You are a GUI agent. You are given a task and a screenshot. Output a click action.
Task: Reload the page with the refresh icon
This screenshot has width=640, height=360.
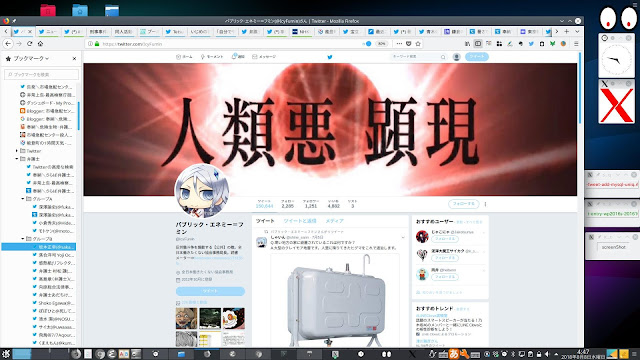tap(29, 44)
